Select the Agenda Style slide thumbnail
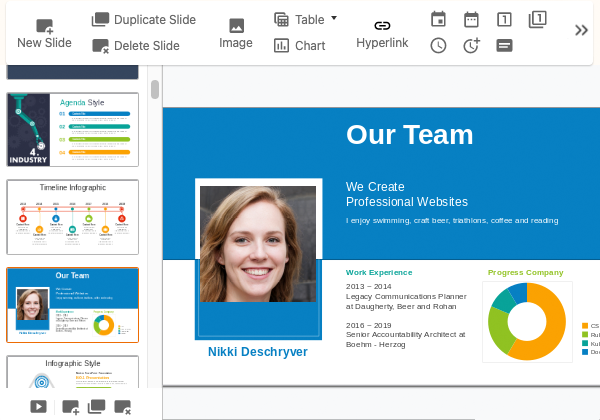The width and height of the screenshot is (600, 420). [72, 130]
